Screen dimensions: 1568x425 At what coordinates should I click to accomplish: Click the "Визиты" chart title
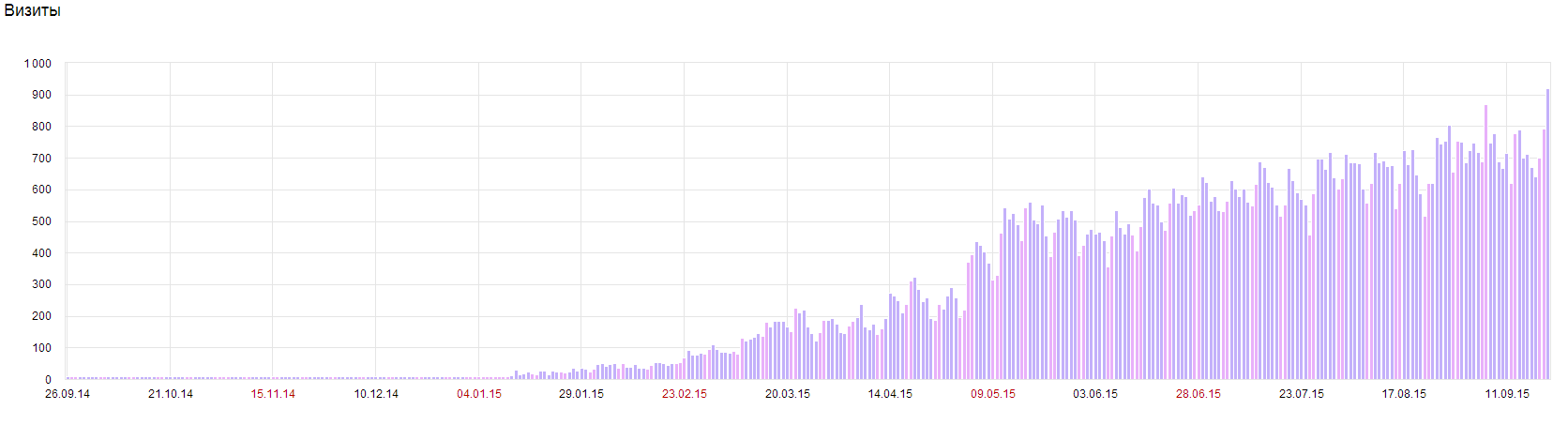[x=33, y=11]
